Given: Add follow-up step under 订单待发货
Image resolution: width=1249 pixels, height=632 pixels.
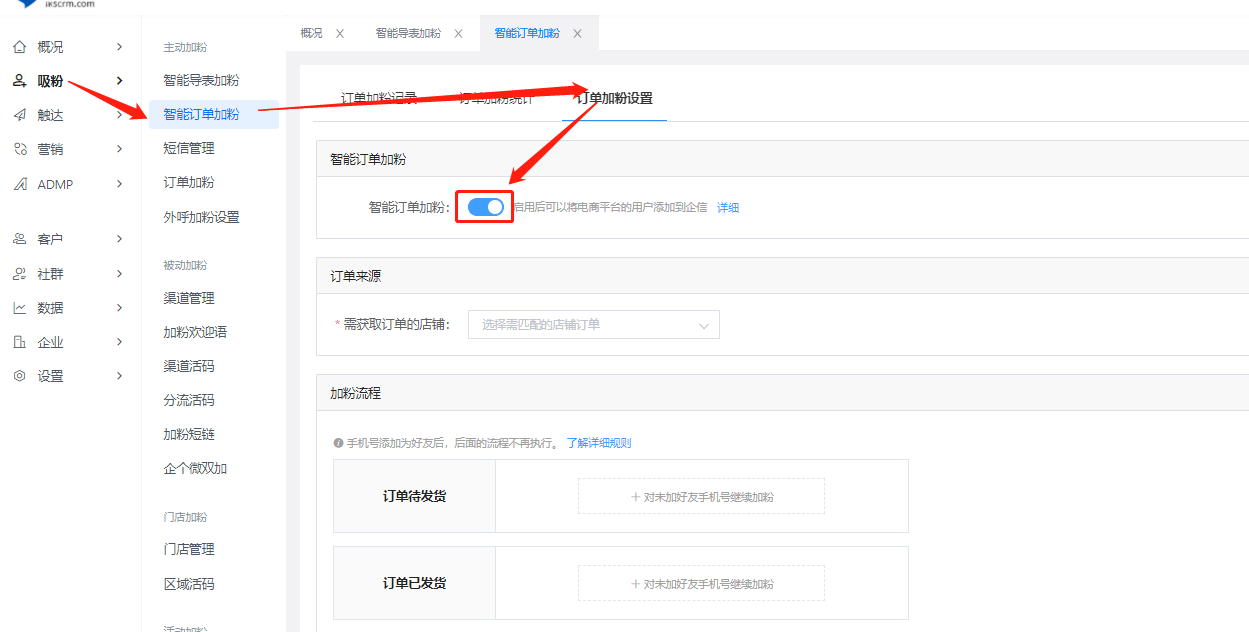Looking at the screenshot, I should pyautogui.click(x=701, y=496).
